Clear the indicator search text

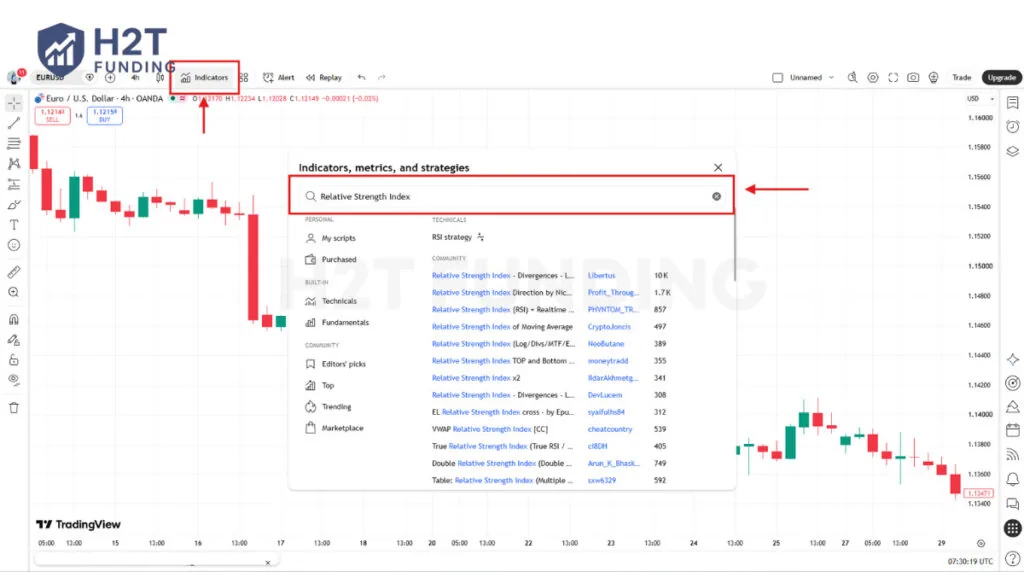[716, 197]
